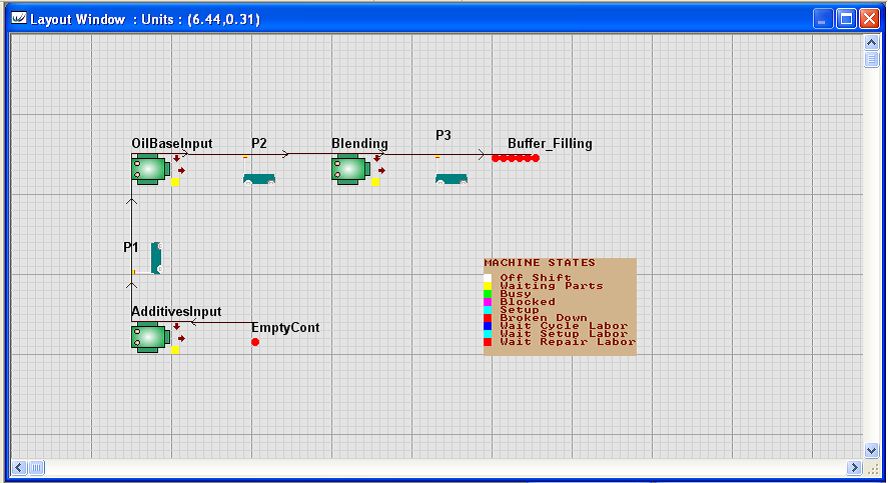This screenshot has height=483, width=888.
Task: Click the Waiting Parts yellow legend swatch
Action: (x=488, y=286)
